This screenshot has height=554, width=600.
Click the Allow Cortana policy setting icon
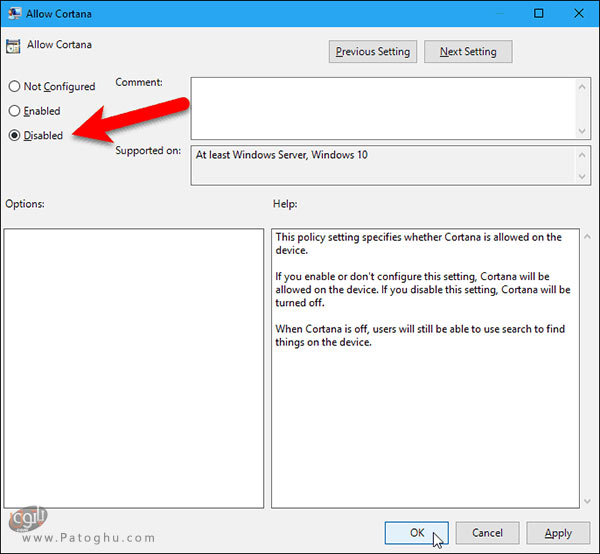[13, 46]
